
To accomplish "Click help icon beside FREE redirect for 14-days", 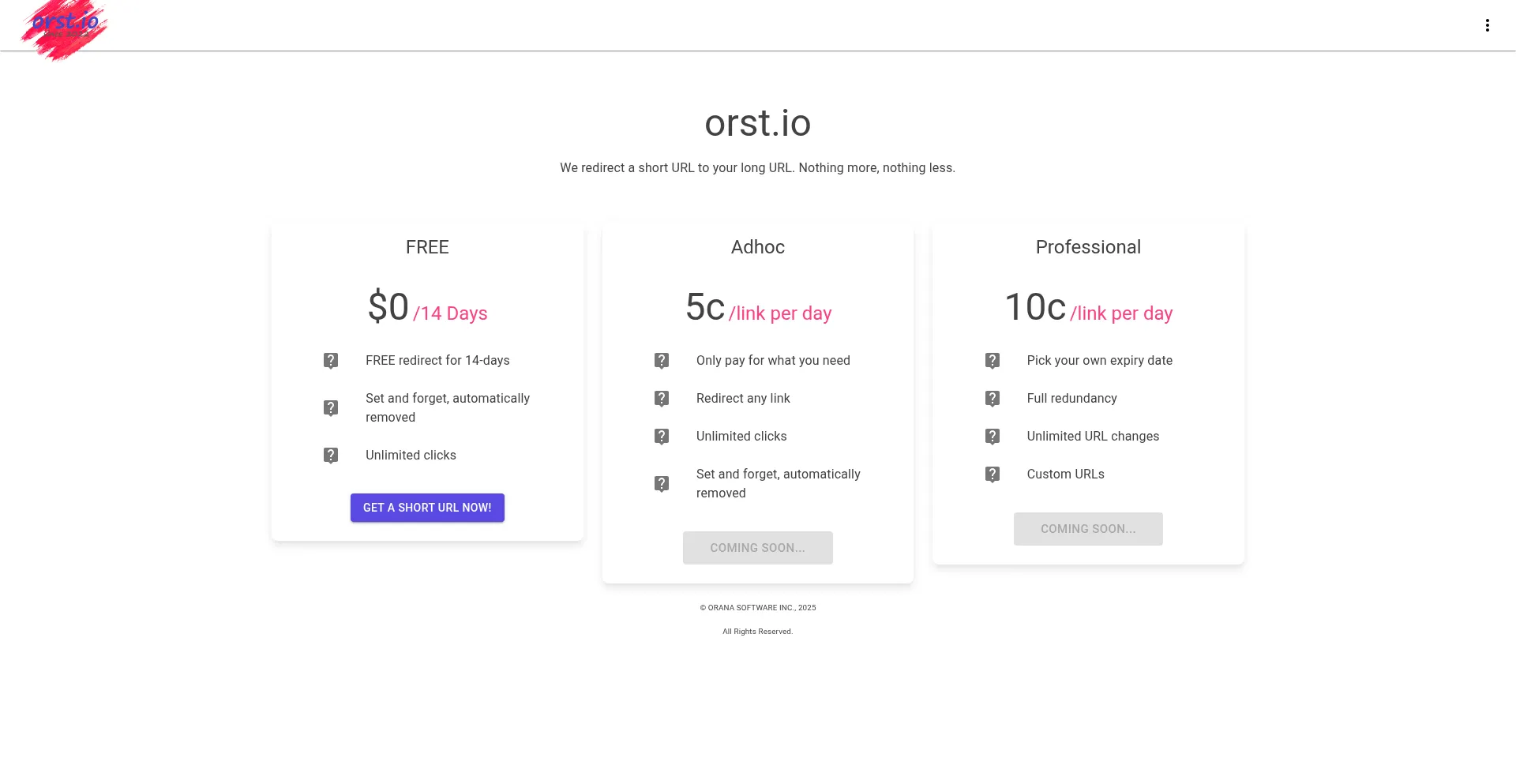I will coord(331,361).
